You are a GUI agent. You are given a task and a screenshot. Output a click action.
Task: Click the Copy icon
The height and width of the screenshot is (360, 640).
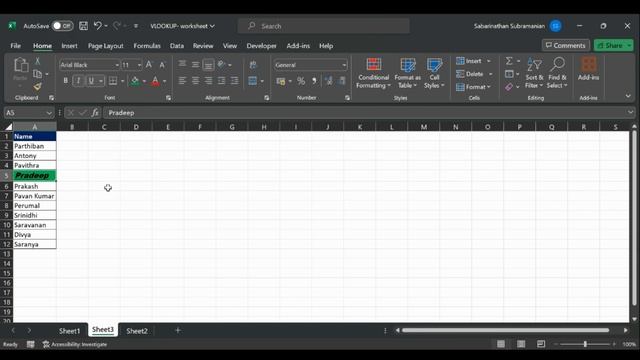[x=38, y=74]
